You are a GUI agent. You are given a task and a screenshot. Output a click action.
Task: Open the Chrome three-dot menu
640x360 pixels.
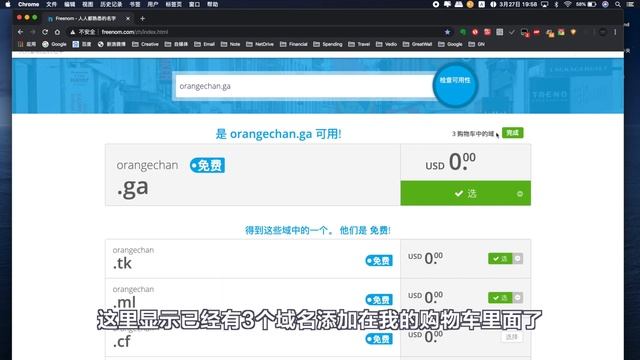pos(615,32)
